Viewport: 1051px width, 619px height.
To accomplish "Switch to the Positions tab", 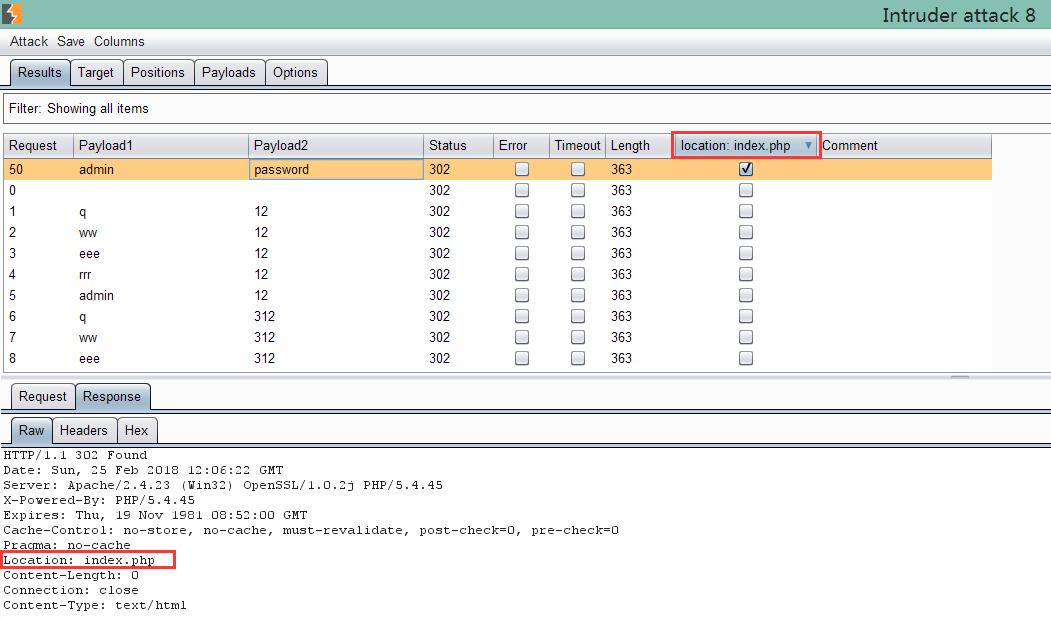I will 158,72.
